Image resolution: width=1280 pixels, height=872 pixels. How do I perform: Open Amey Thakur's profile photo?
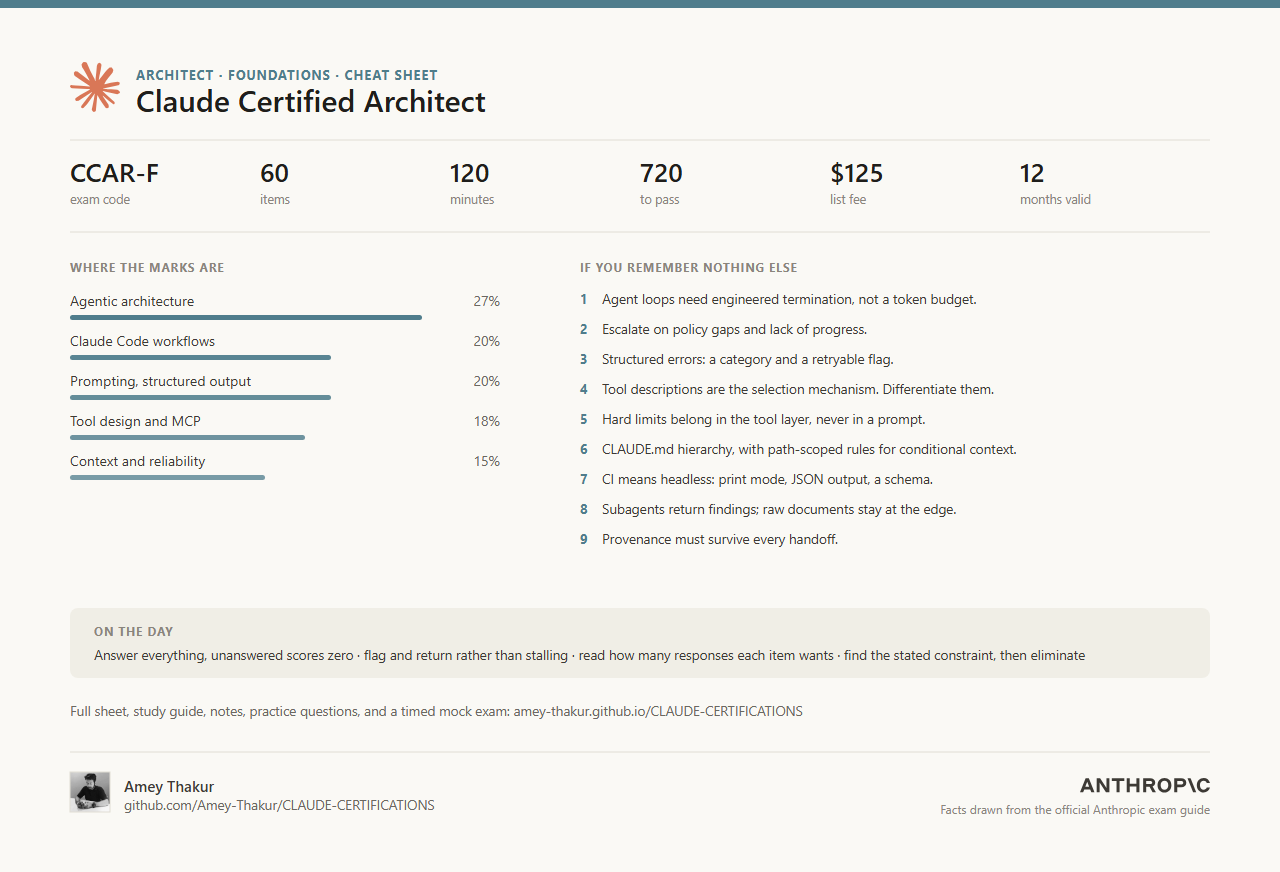coord(90,792)
